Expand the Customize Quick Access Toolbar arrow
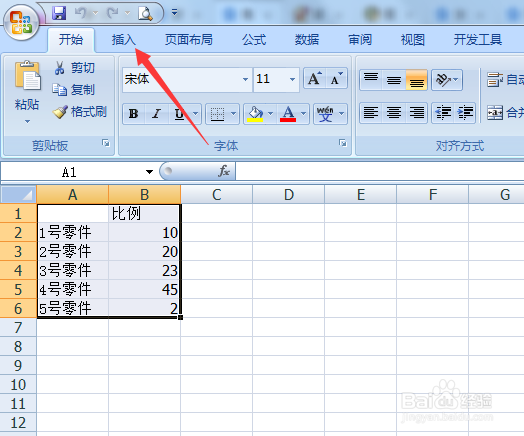Screen dimensions: 524x436 [x=174, y=13]
